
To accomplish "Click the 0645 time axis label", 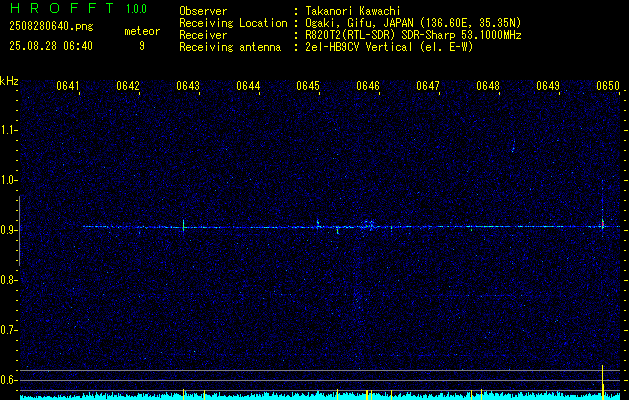I will pyautogui.click(x=308, y=86).
